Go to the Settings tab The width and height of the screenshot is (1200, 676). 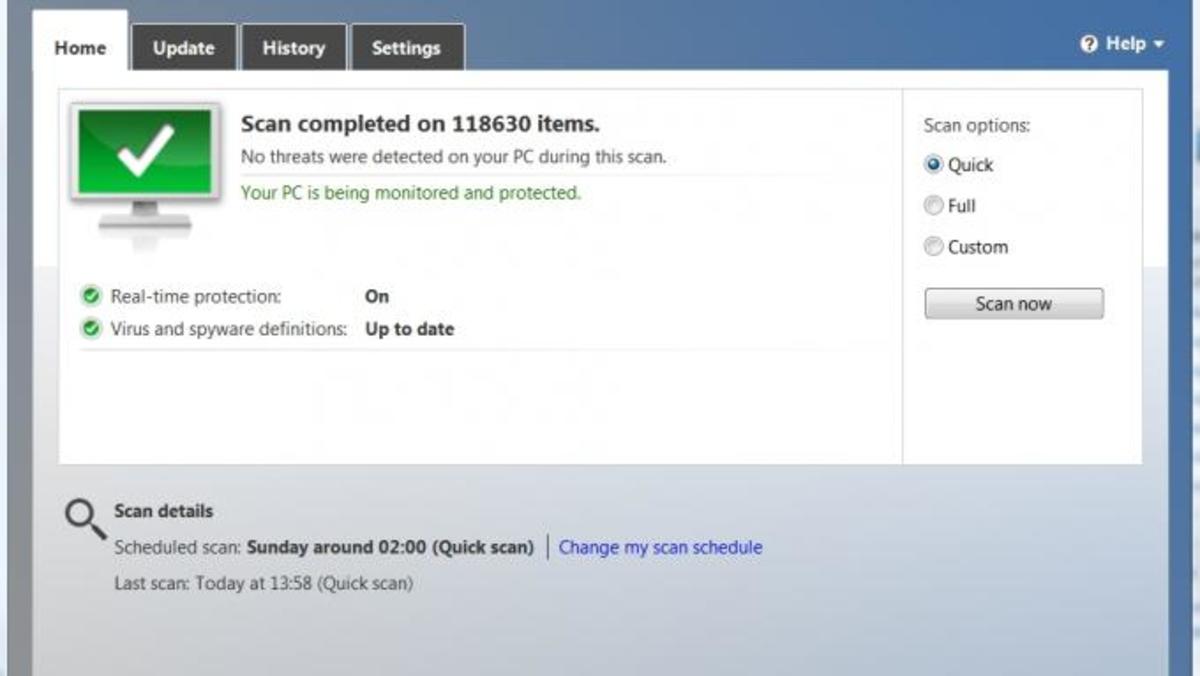tap(405, 48)
